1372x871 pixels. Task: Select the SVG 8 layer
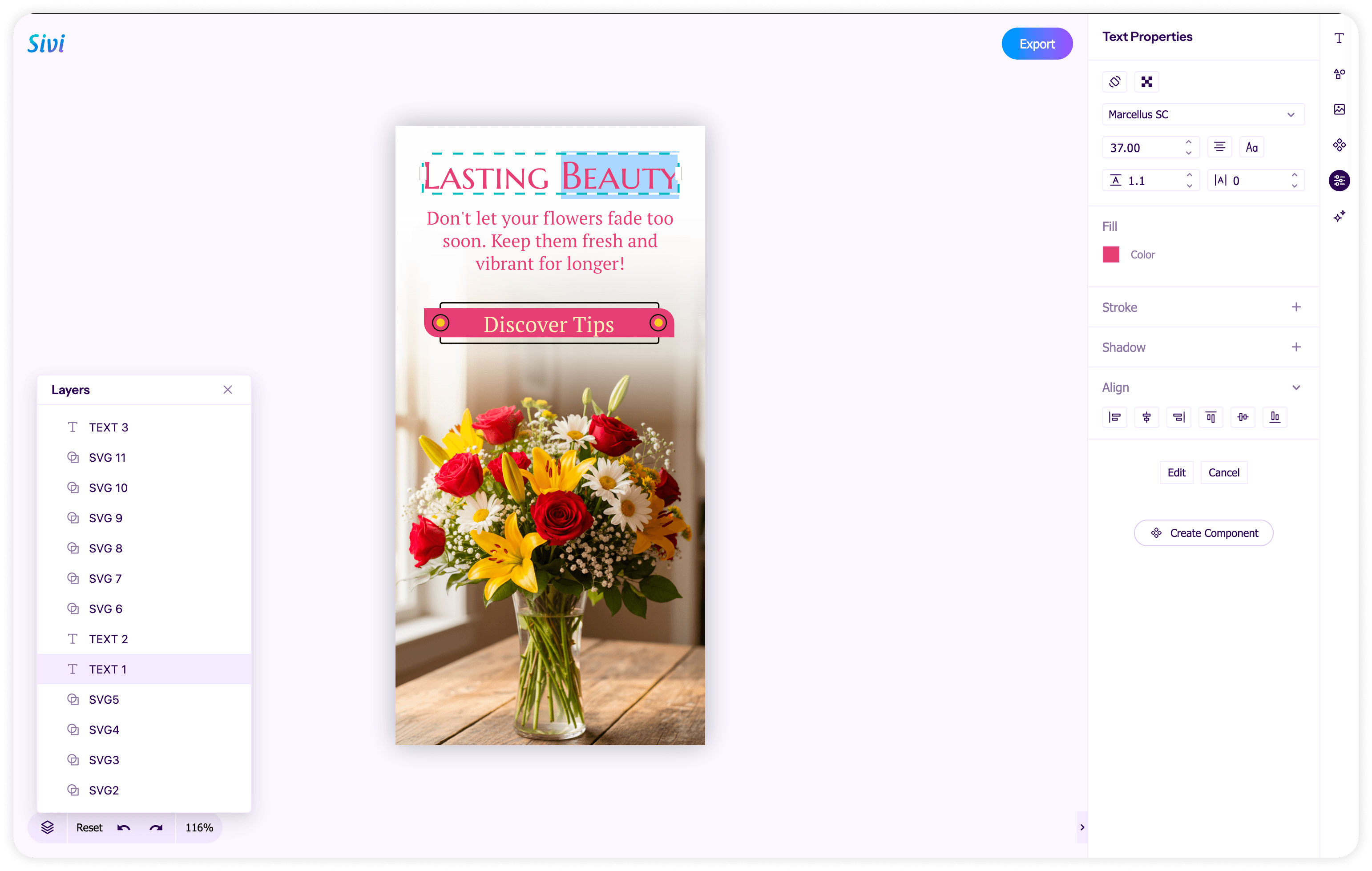[x=105, y=548]
